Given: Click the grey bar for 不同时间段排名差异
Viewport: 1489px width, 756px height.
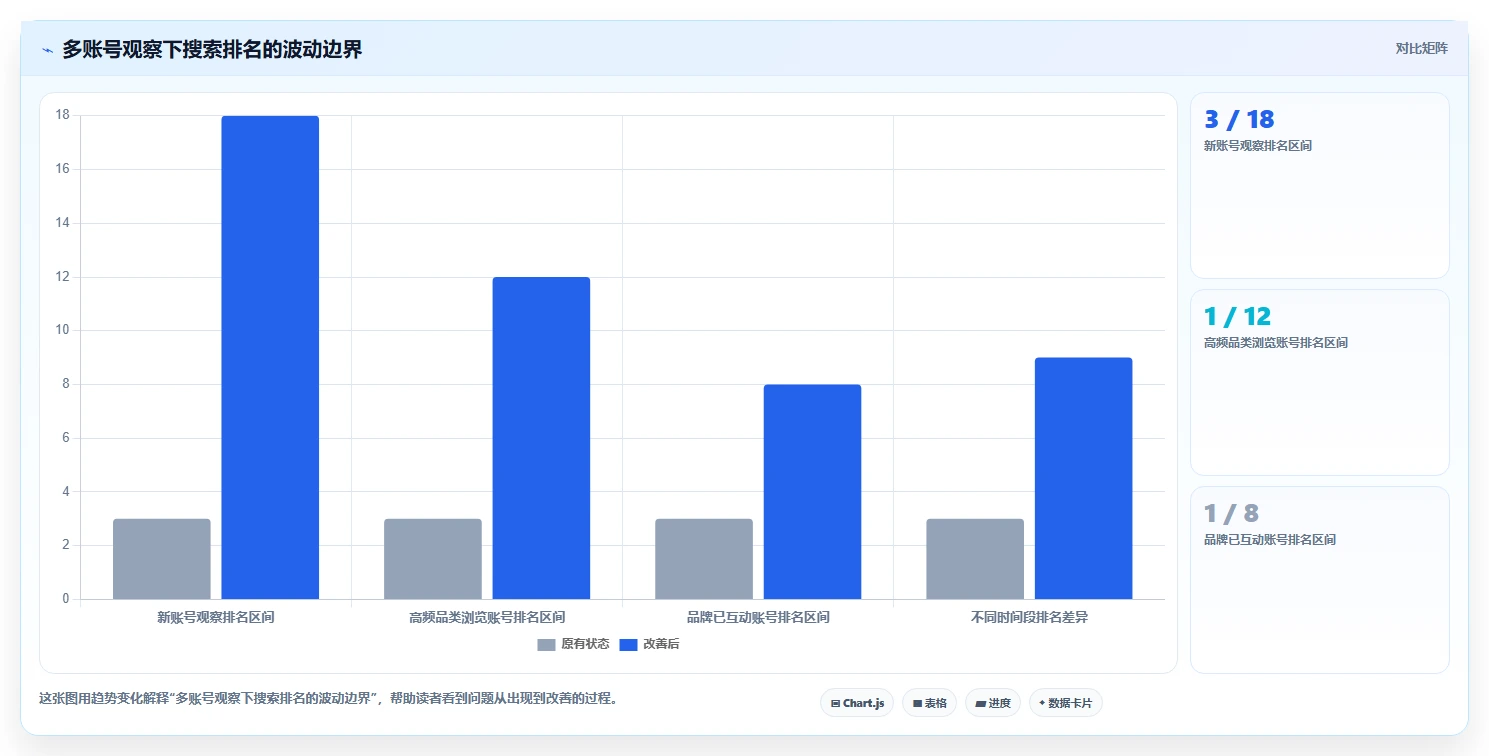Looking at the screenshot, I should coord(975,559).
